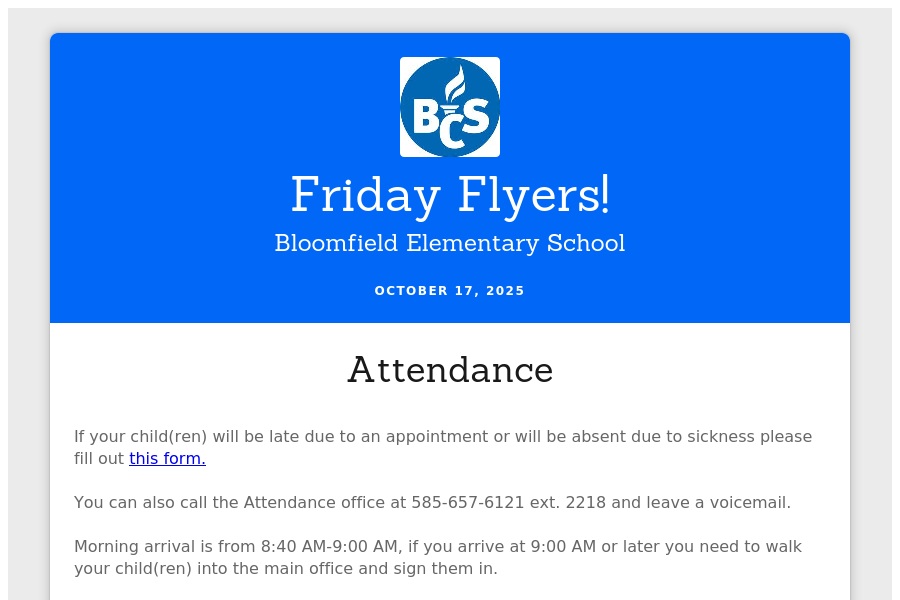Click the BCS school logo
The width and height of the screenshot is (900, 600).
point(450,107)
